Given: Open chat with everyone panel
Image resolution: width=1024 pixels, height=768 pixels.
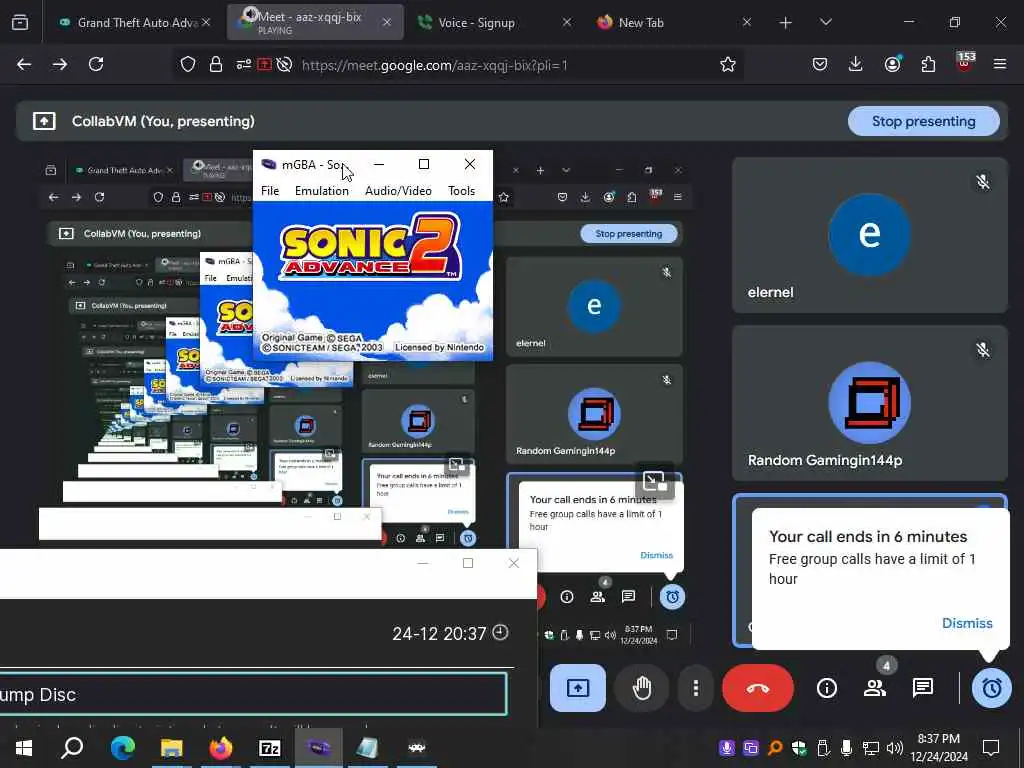Looking at the screenshot, I should tap(923, 688).
